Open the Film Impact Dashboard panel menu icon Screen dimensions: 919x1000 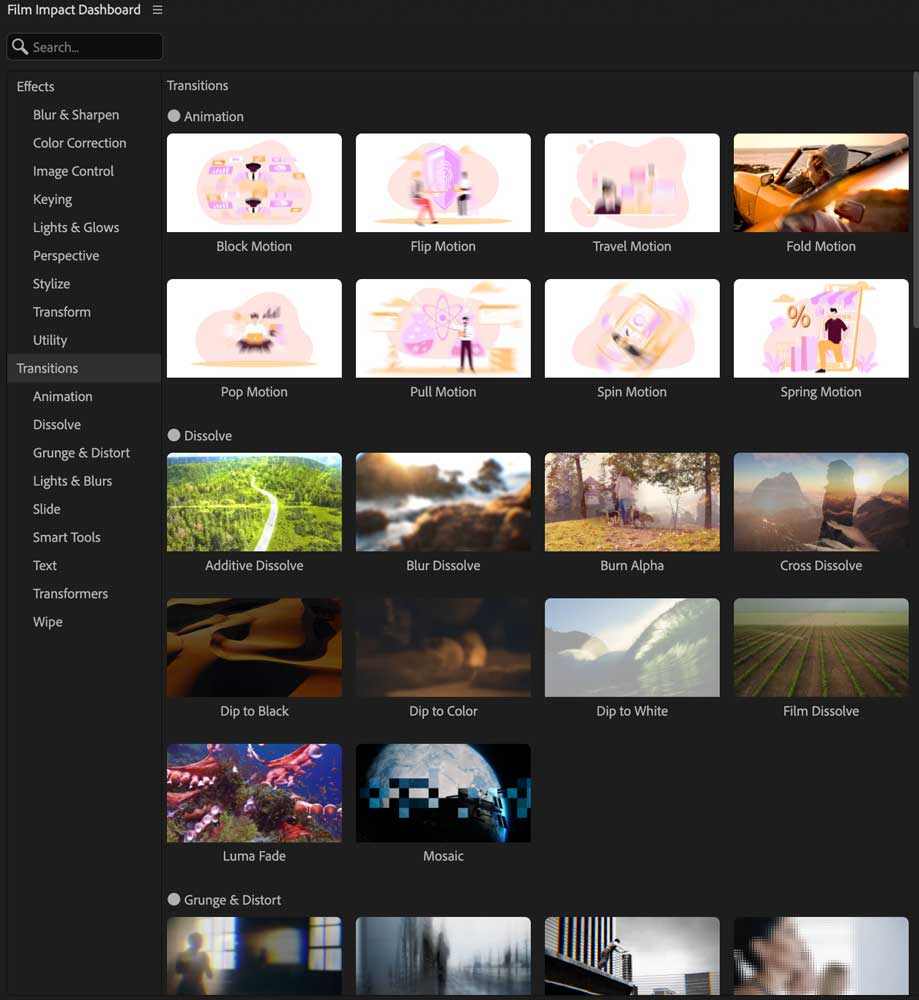click(x=157, y=10)
